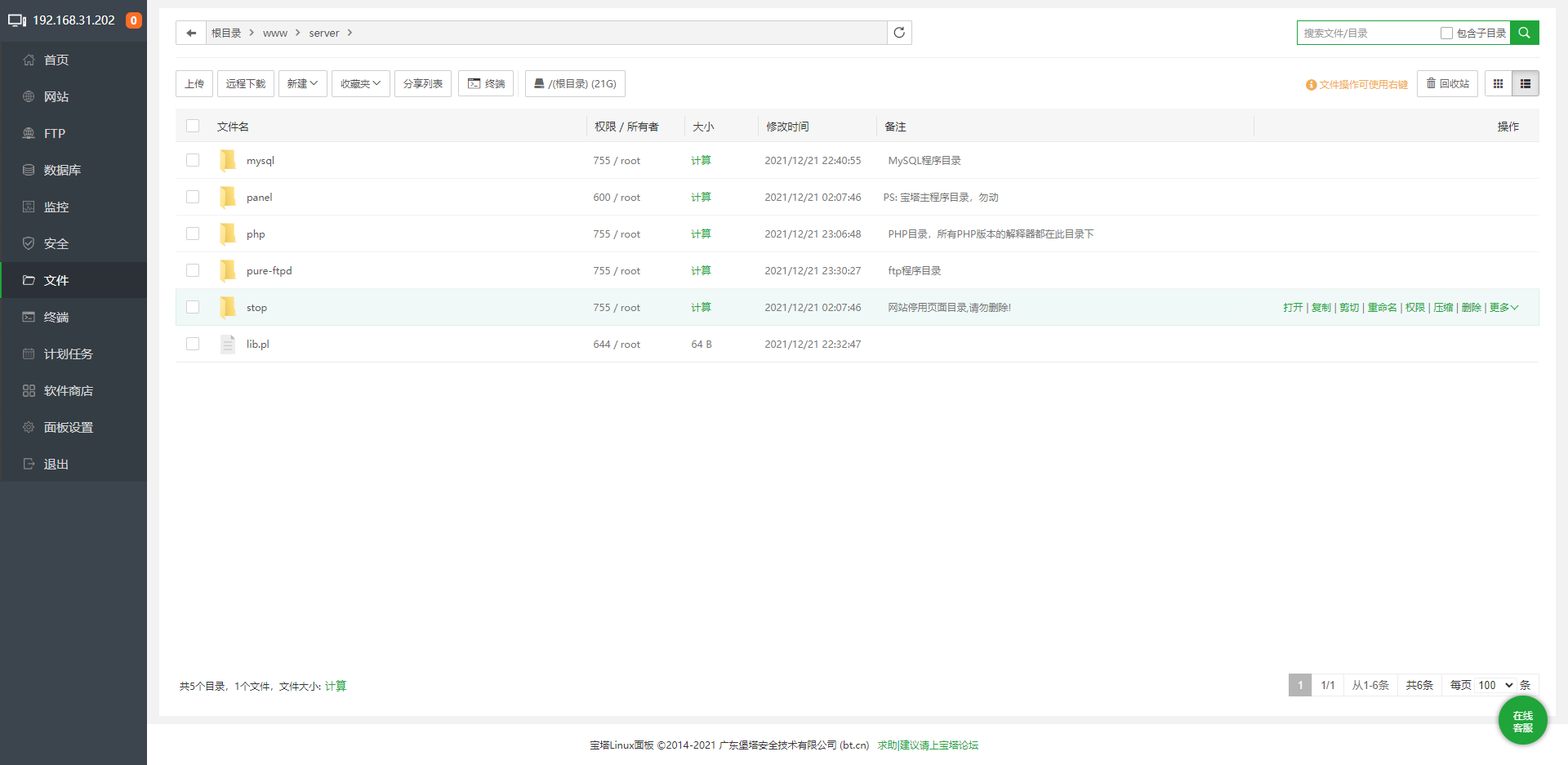
Task: Expand the chevron after www in path
Action: 298,33
